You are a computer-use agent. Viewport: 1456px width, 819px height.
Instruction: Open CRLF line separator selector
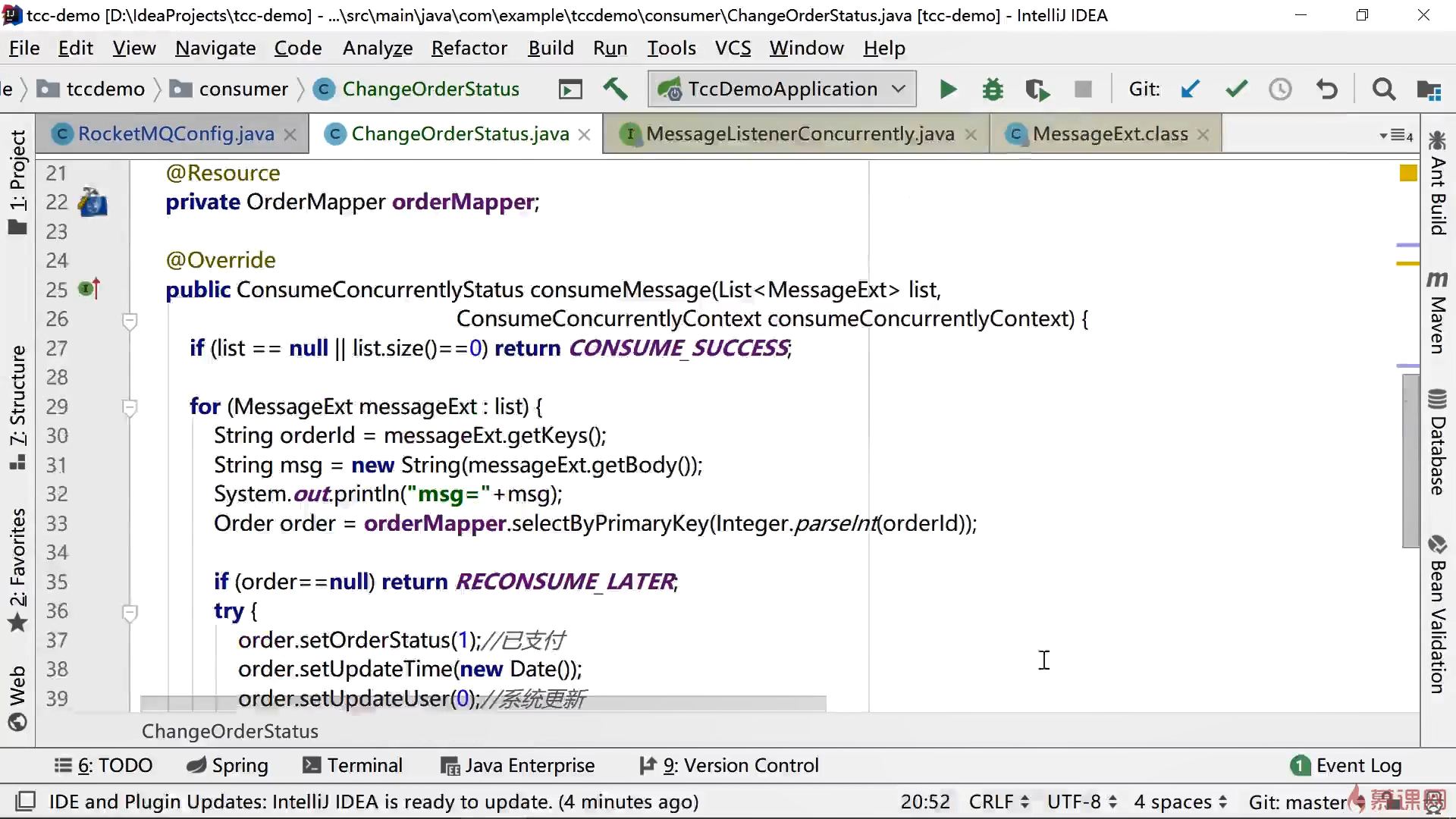[998, 802]
